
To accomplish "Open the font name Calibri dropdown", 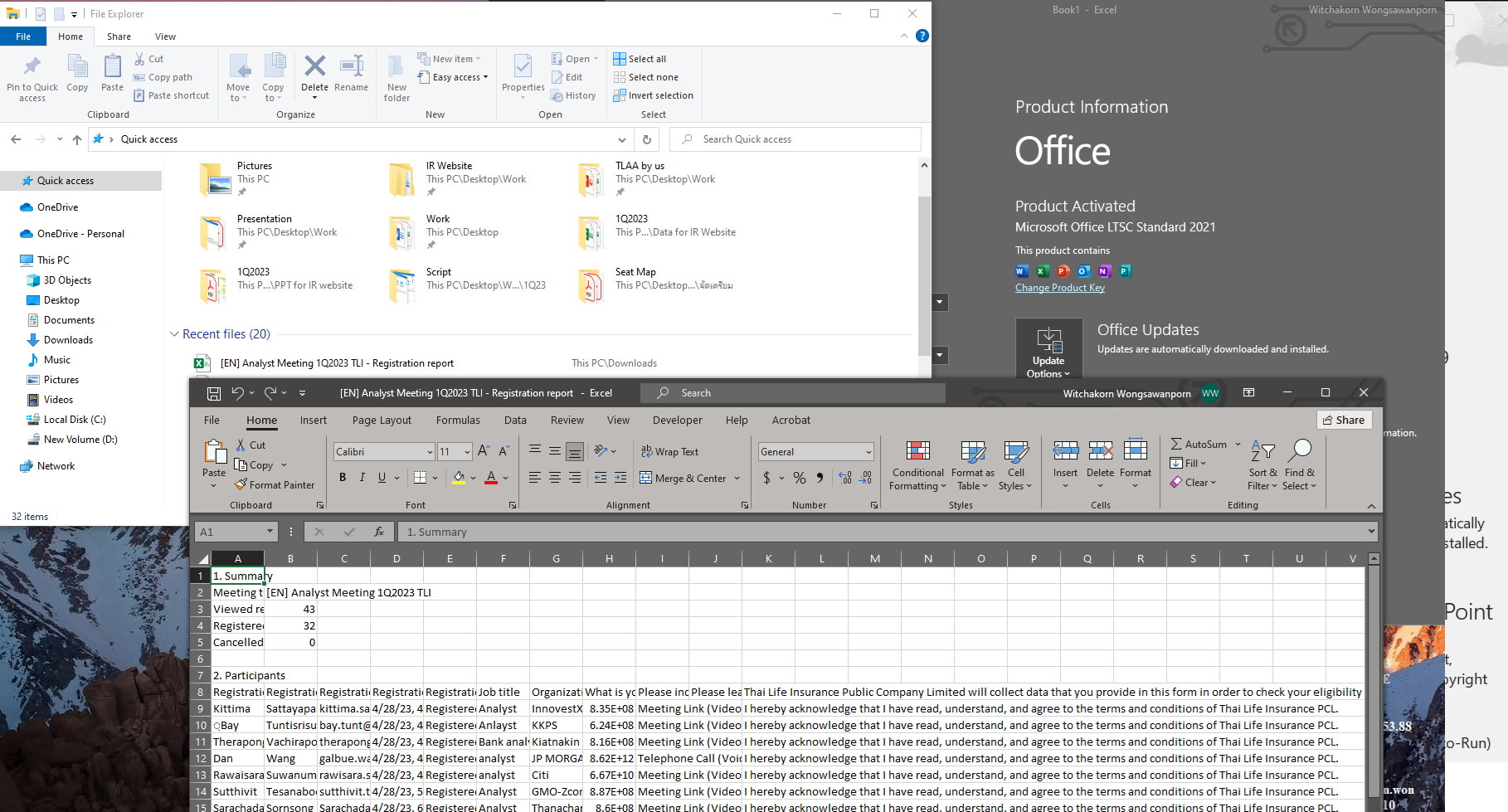I will coord(430,452).
